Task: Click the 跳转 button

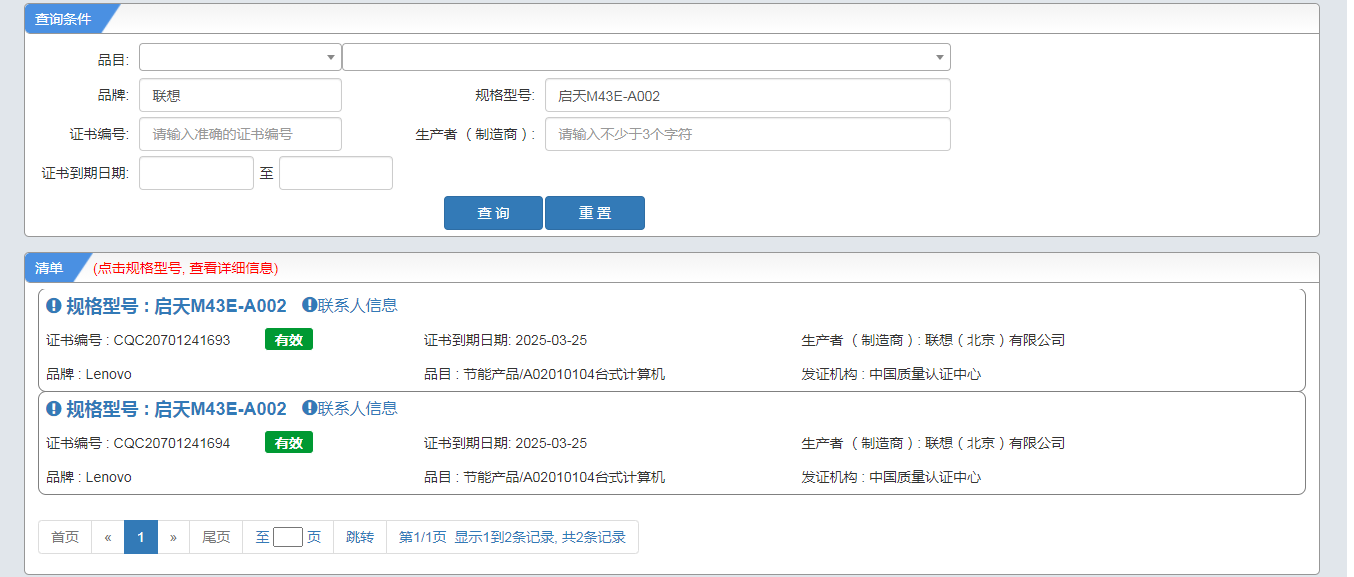Action: (360, 537)
